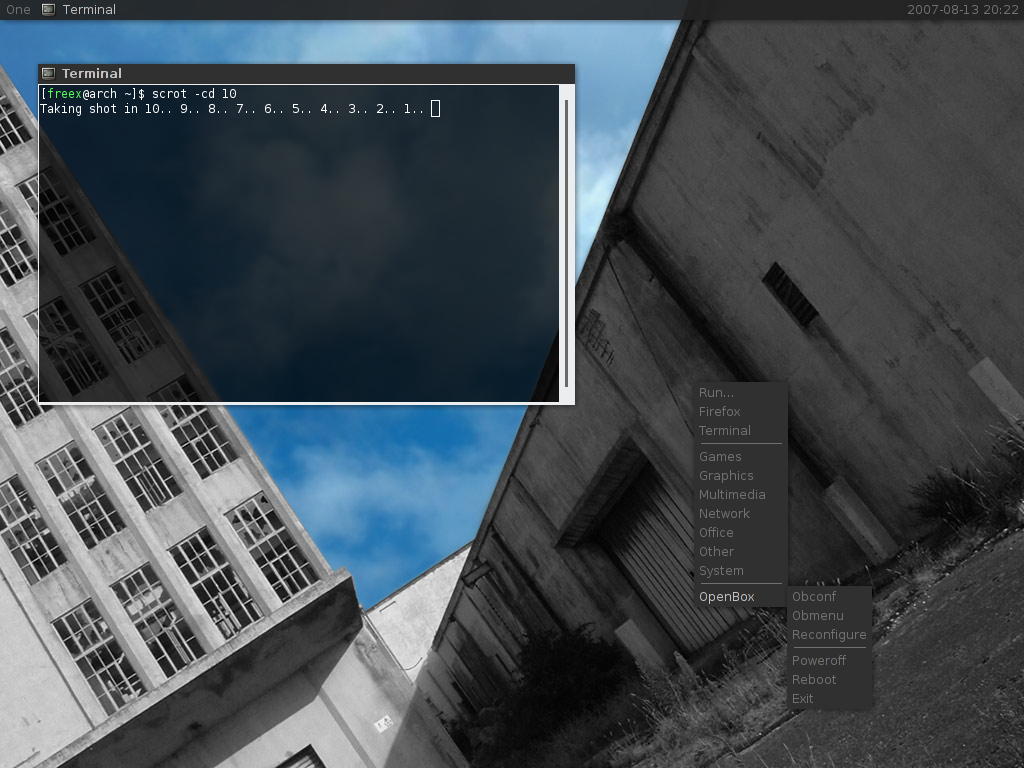Click the Terminal task in the top panel

(x=79, y=9)
